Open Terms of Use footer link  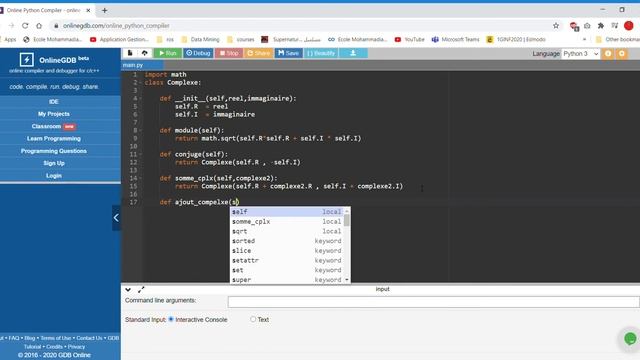56,338
